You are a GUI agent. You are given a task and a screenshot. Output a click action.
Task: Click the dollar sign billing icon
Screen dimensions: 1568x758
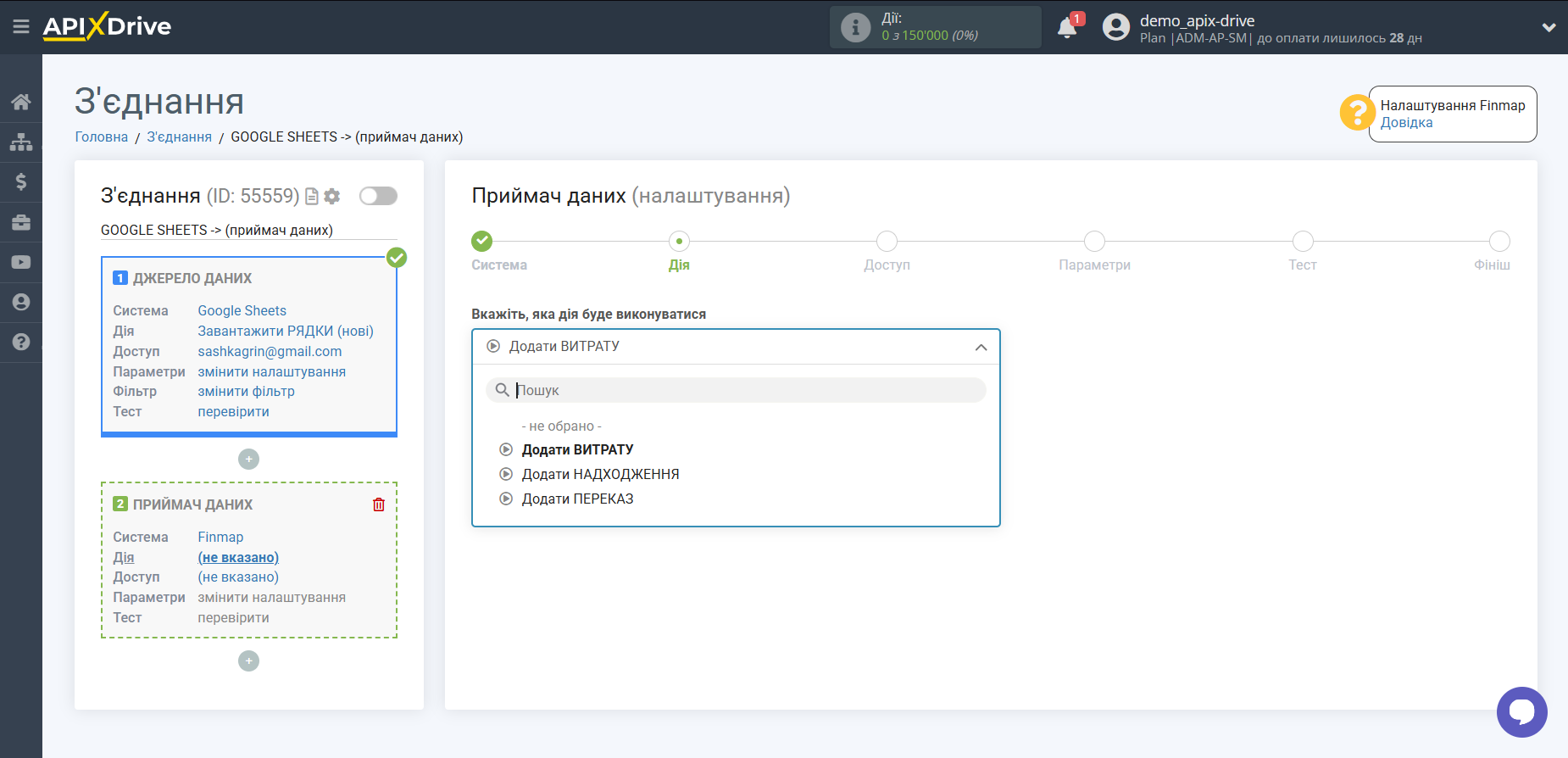[21, 181]
